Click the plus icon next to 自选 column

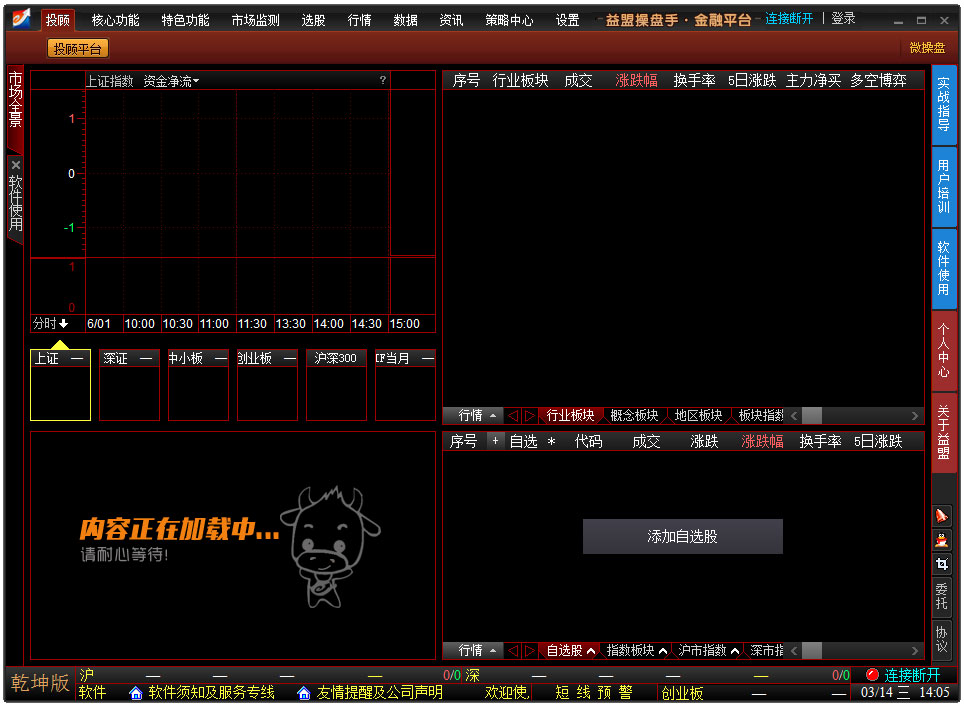coord(495,441)
